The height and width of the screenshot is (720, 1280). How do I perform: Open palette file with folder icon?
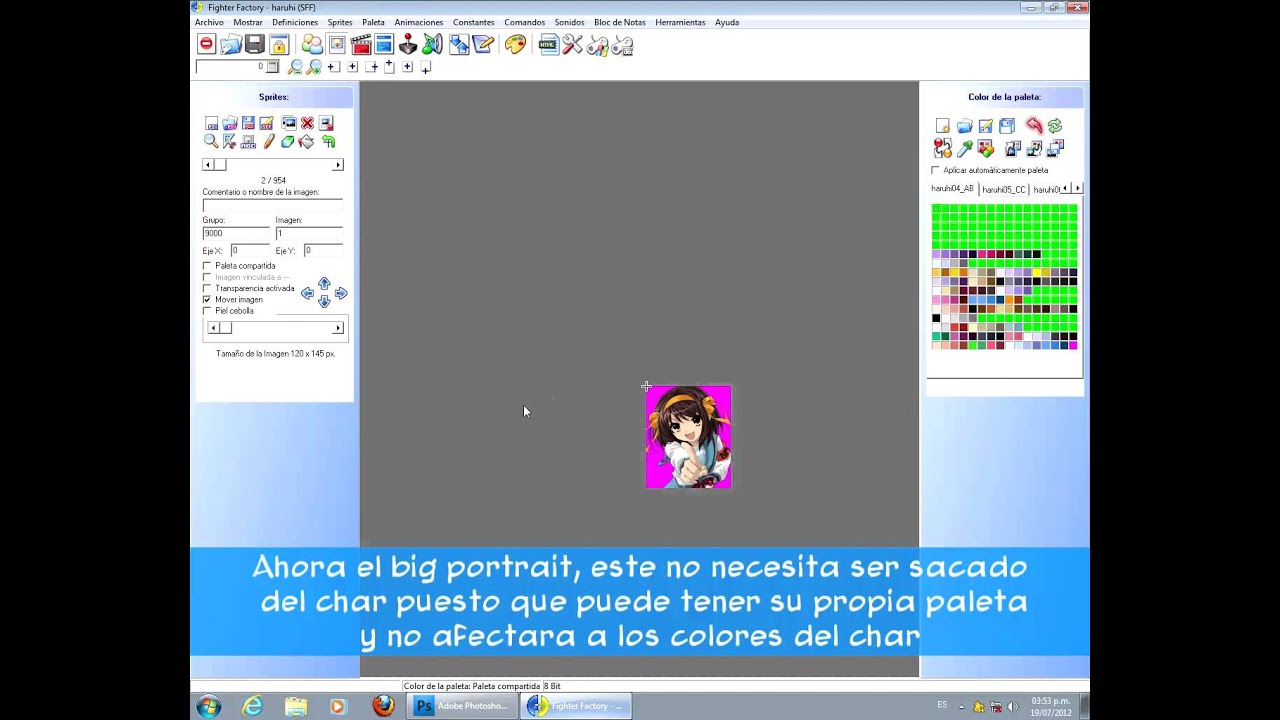pos(964,125)
